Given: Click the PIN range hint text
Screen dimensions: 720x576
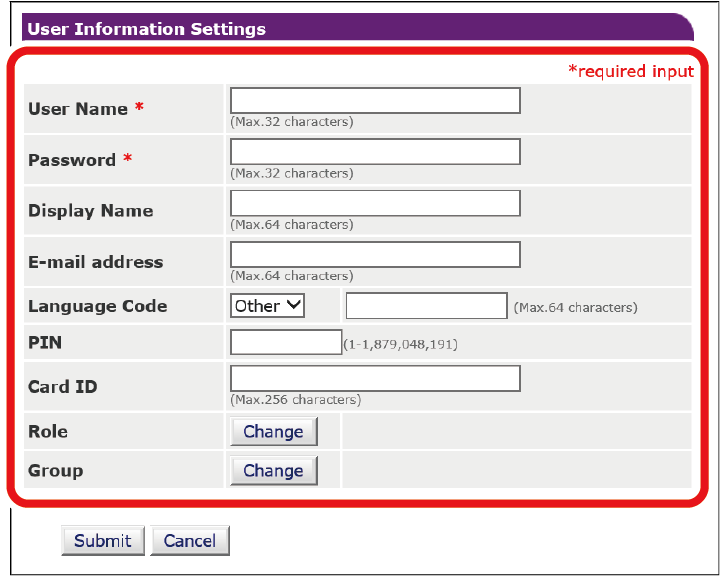Looking at the screenshot, I should [401, 344].
